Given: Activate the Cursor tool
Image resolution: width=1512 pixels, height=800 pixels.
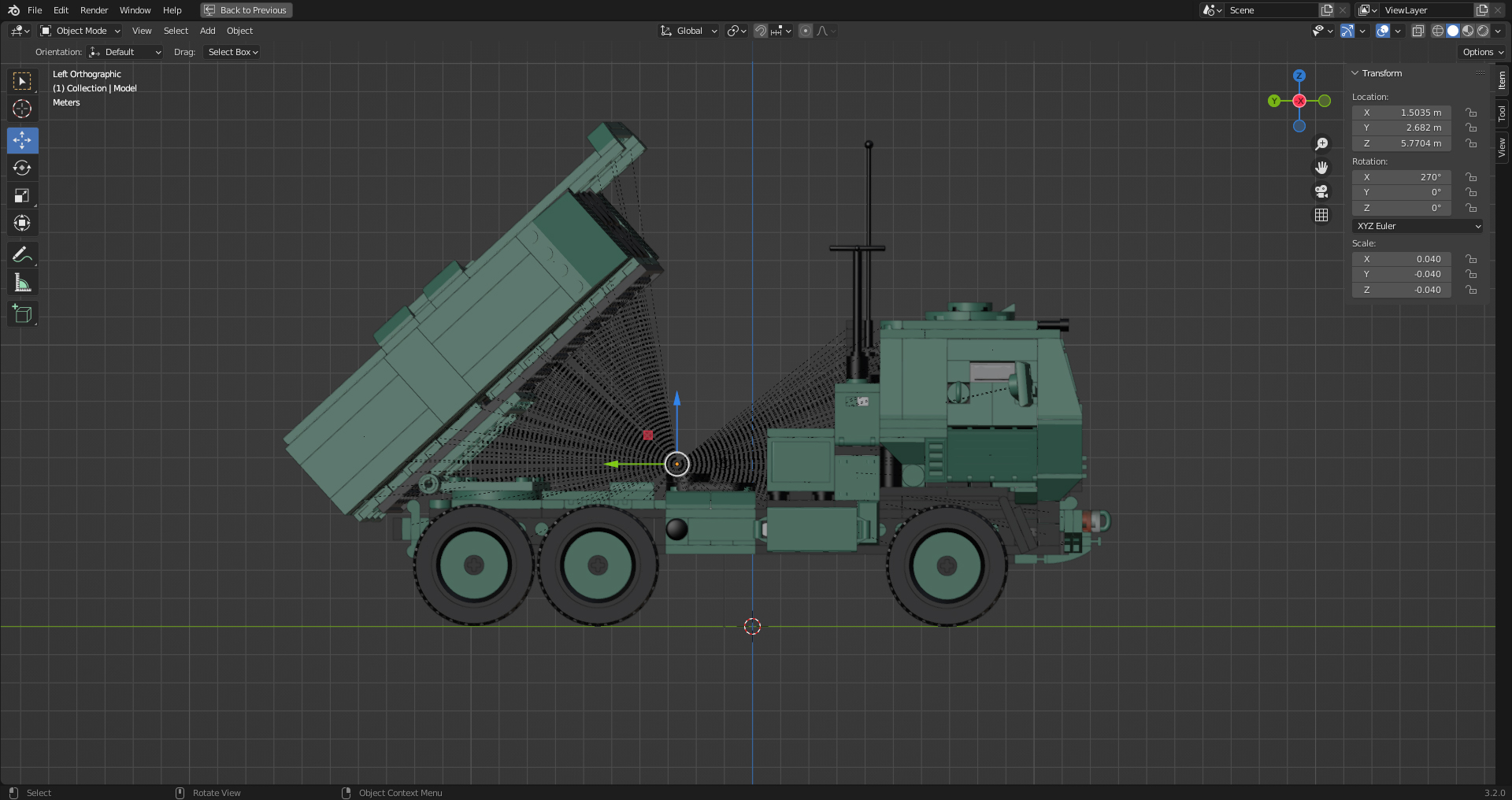Looking at the screenshot, I should click(x=22, y=109).
